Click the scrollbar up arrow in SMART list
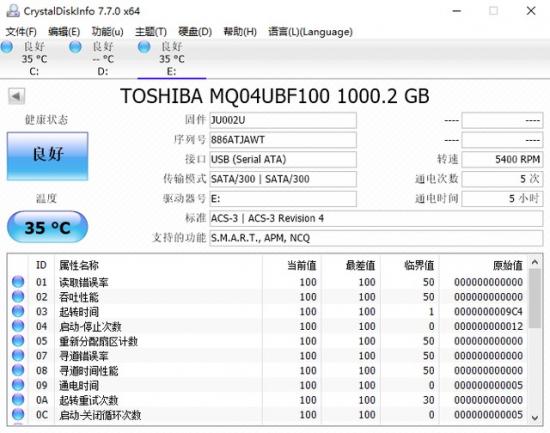Screen dimensions: 550x433 click(535, 262)
